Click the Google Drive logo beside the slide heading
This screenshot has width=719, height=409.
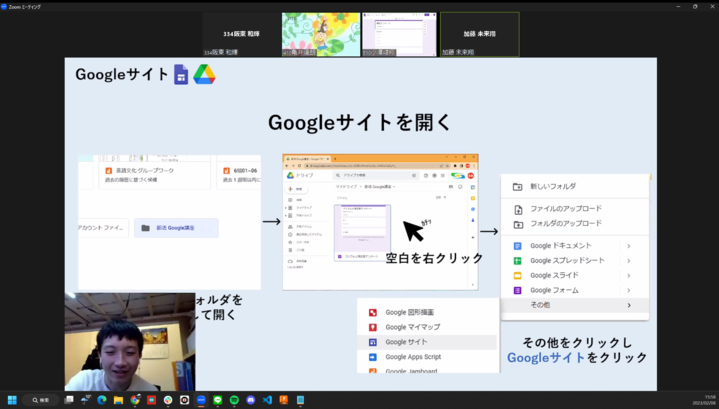pos(204,74)
